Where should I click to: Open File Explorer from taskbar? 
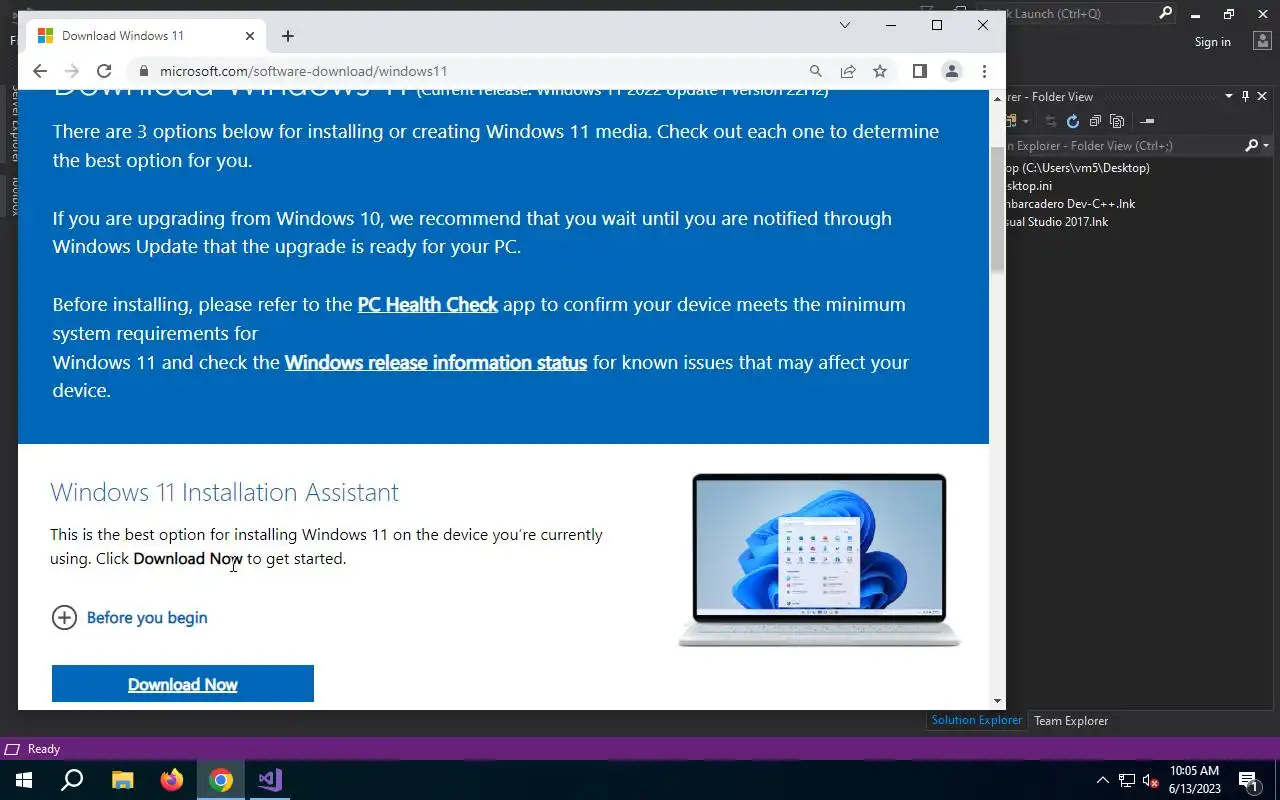[122, 780]
